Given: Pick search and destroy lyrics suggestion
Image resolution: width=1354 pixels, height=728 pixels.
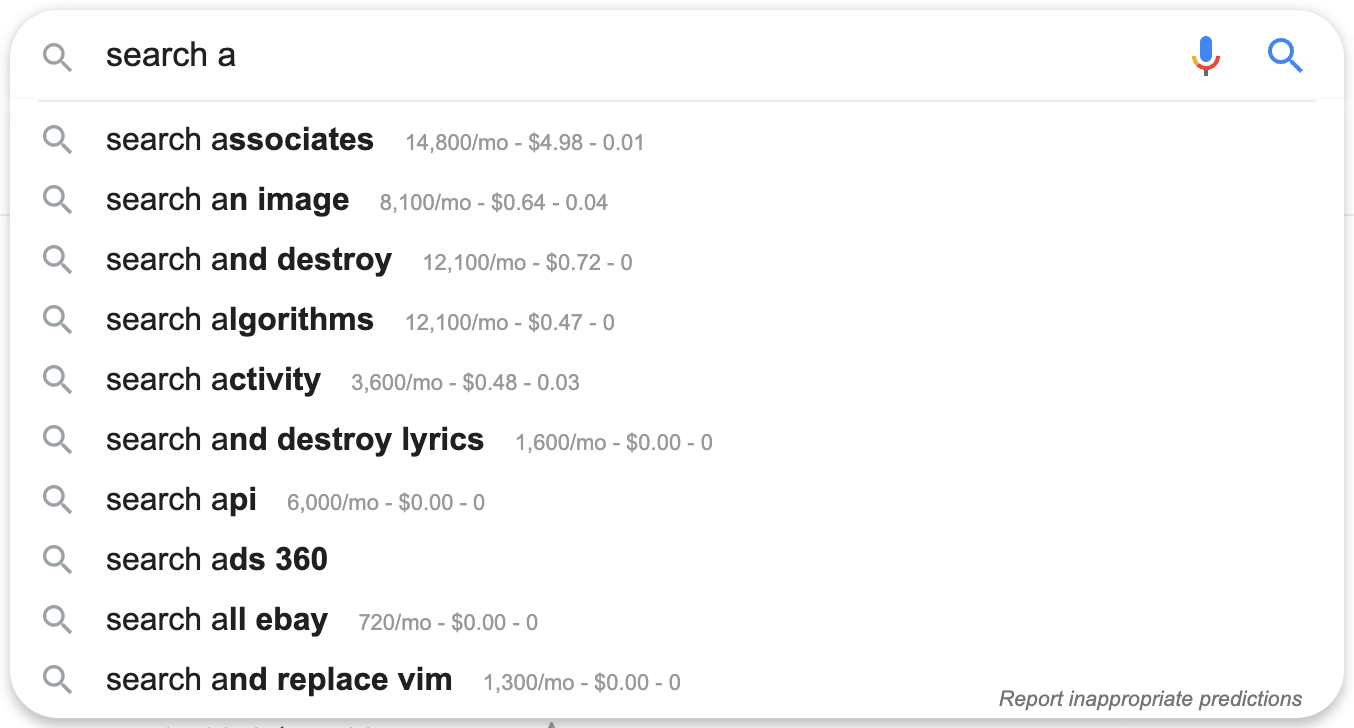Looking at the screenshot, I should [x=677, y=440].
